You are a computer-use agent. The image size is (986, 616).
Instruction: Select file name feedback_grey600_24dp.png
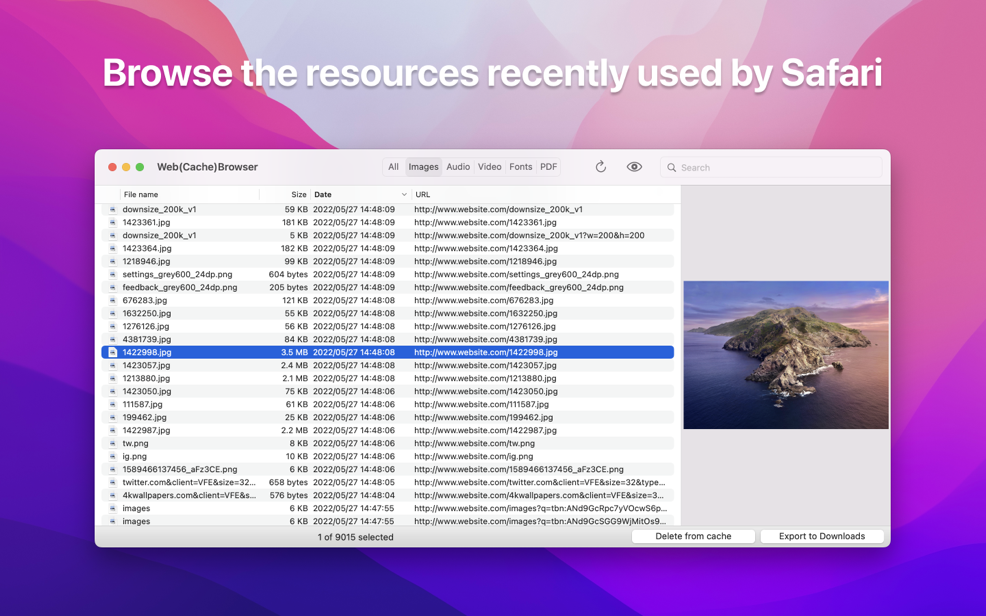[180, 287]
